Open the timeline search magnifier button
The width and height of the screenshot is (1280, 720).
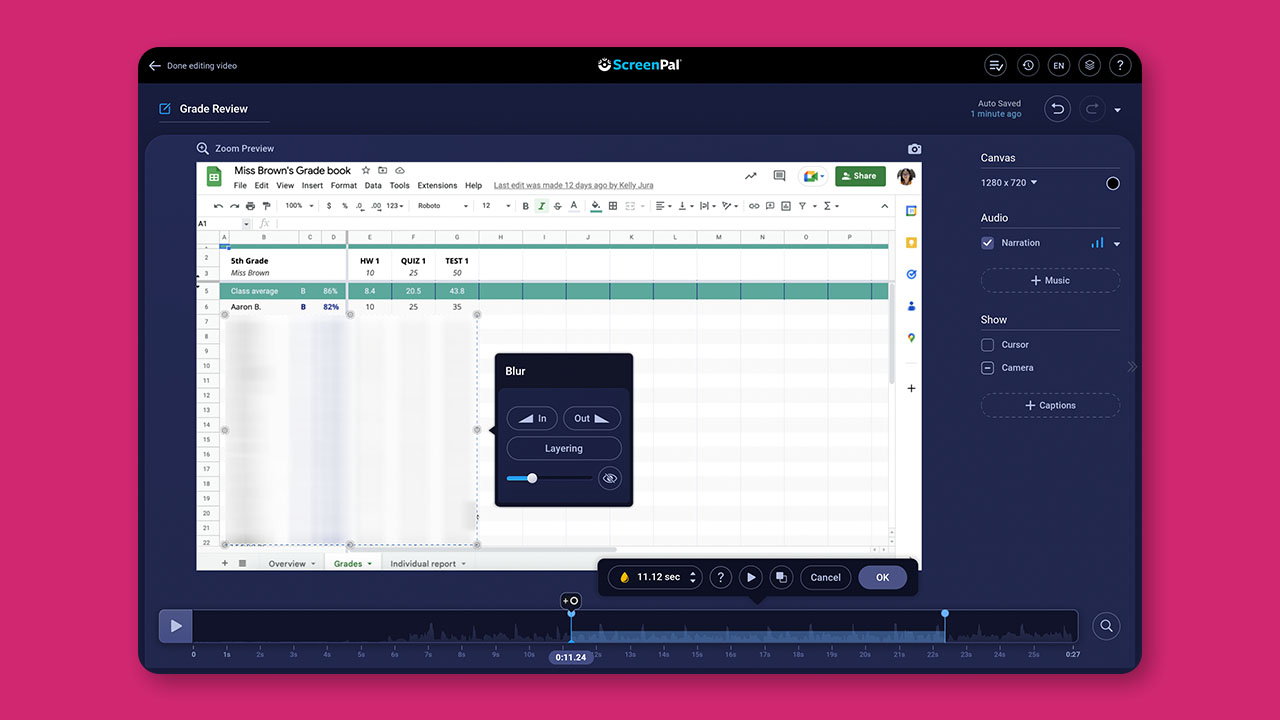(x=1106, y=626)
